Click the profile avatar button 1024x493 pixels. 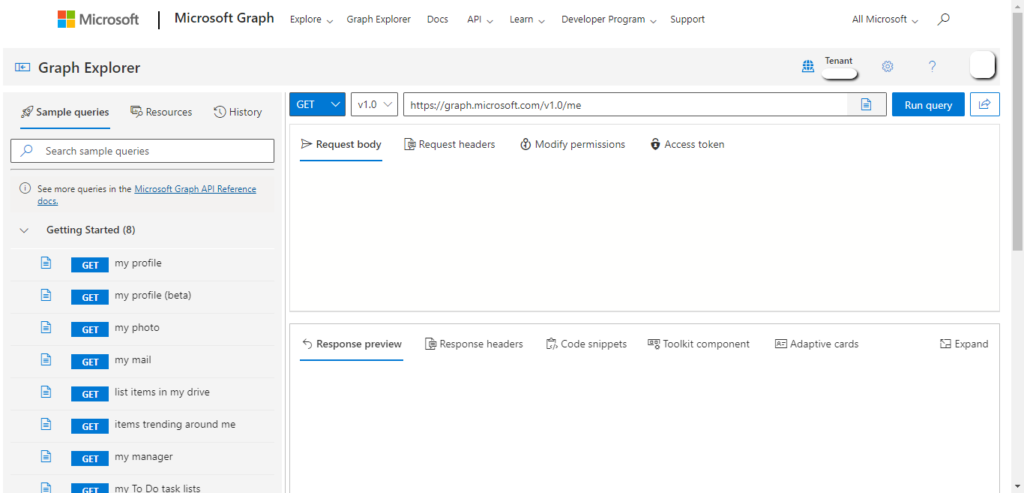[x=982, y=65]
